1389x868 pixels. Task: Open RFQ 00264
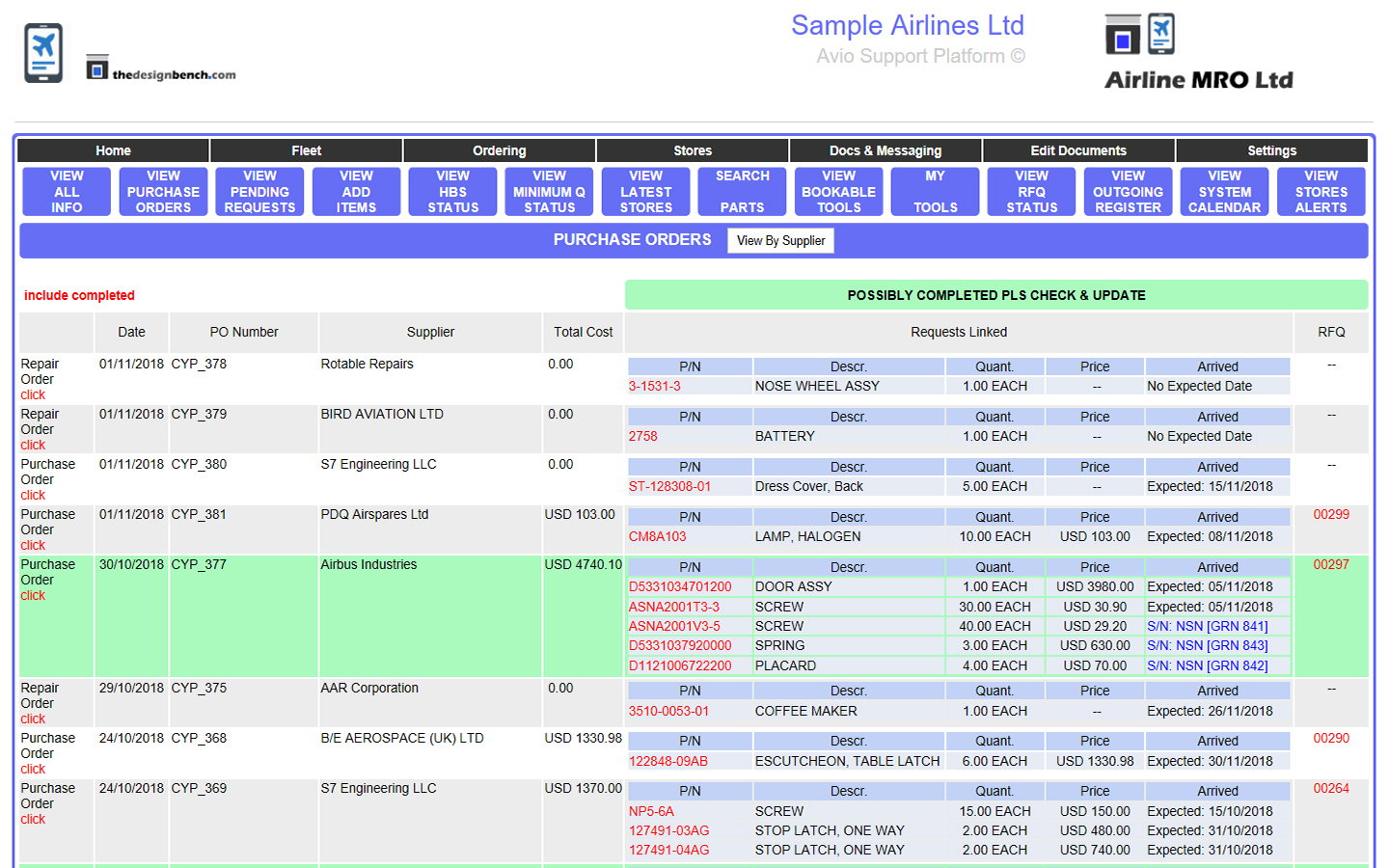[1331, 788]
